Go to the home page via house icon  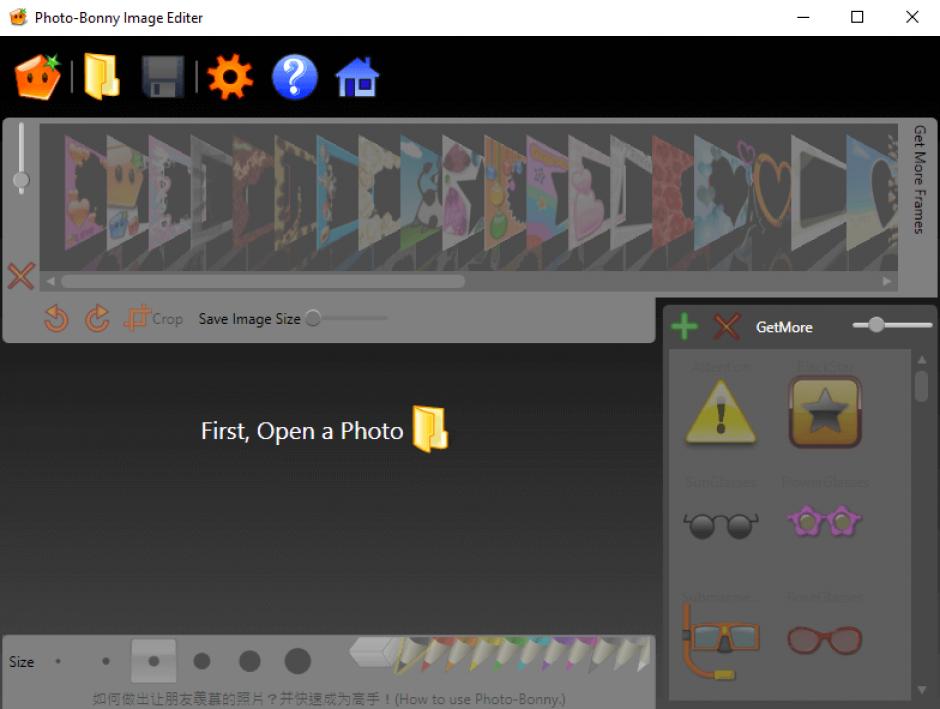click(x=357, y=77)
